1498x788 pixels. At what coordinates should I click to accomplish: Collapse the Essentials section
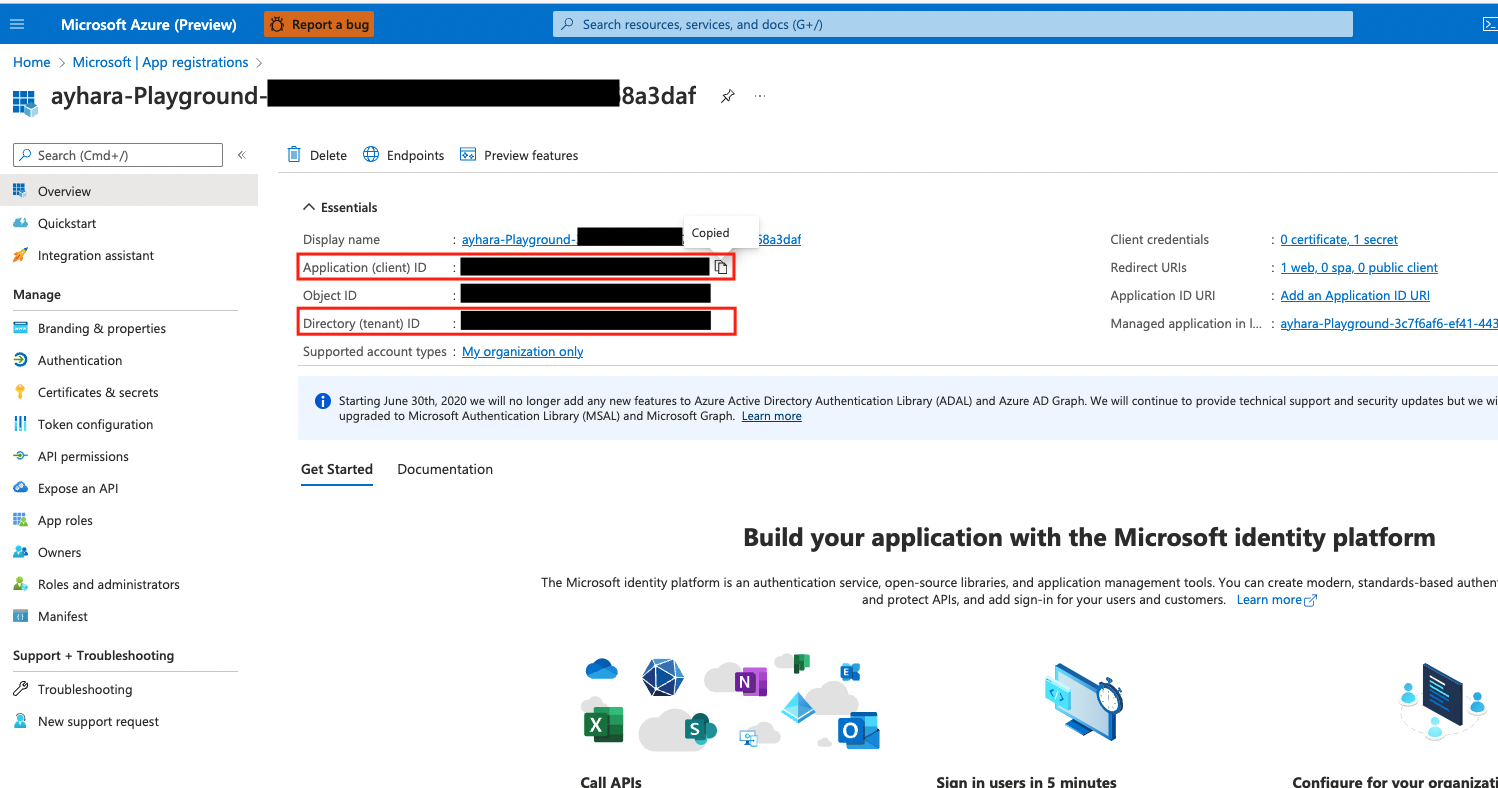tap(340, 207)
